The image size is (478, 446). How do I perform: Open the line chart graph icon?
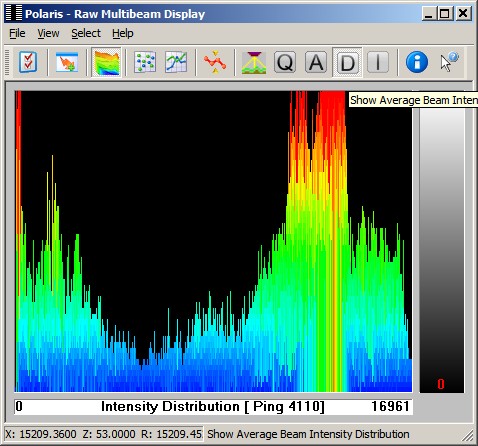point(176,62)
